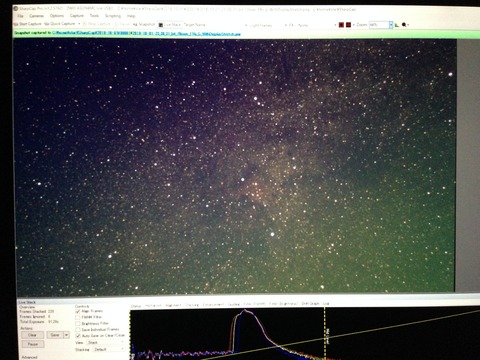This screenshot has height=360, width=480.
Task: Click the Quick Capture toolbar button
Action: [x=60, y=24]
